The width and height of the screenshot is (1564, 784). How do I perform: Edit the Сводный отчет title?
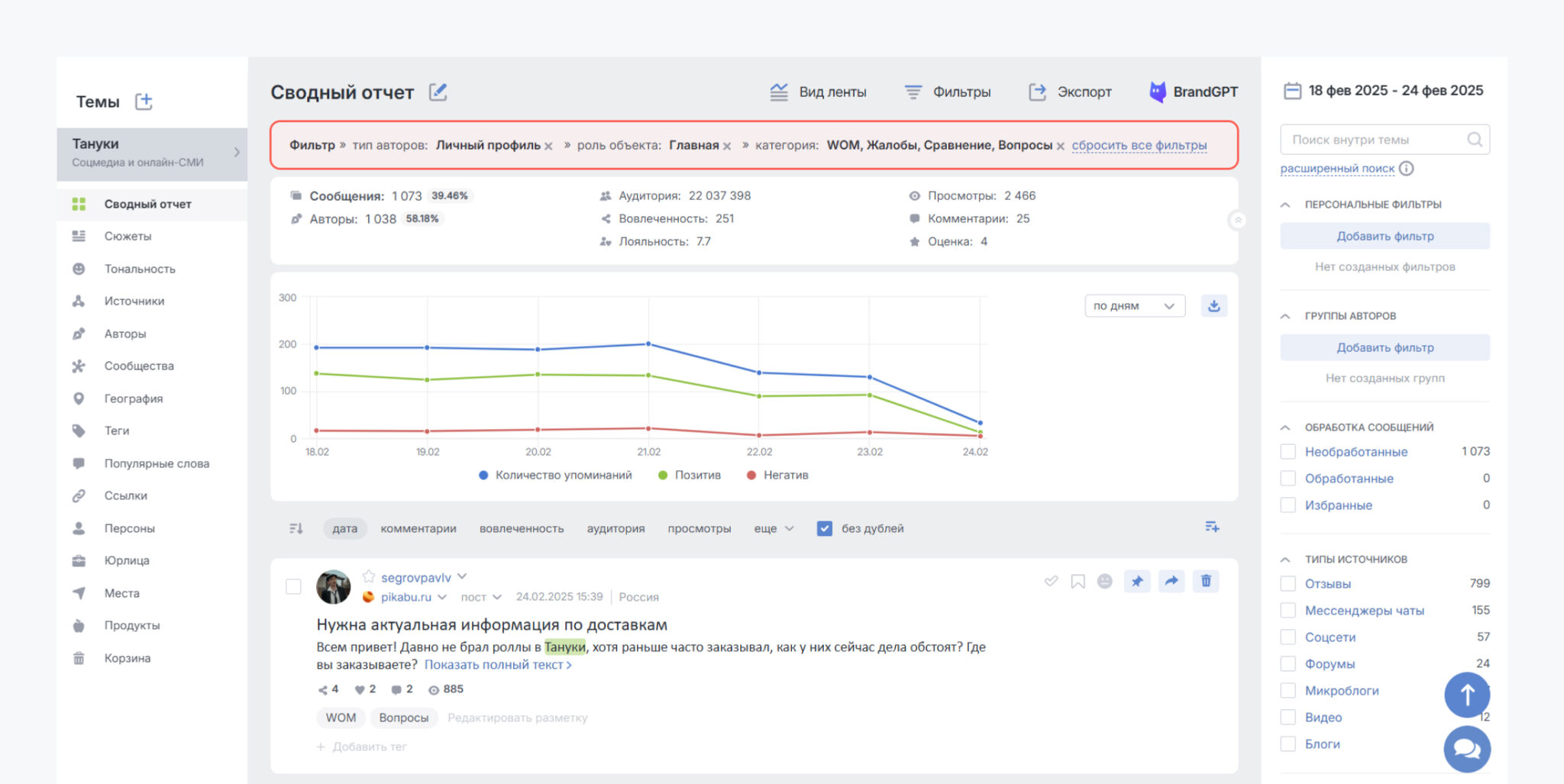coord(438,92)
